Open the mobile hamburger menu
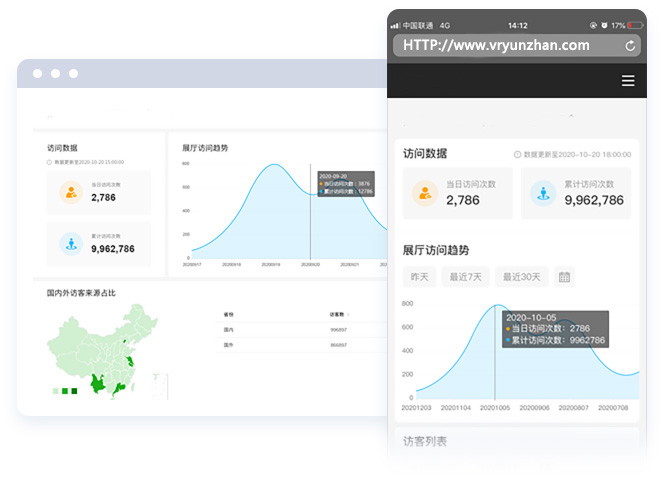Screen dimensions: 665x497 coord(627,81)
